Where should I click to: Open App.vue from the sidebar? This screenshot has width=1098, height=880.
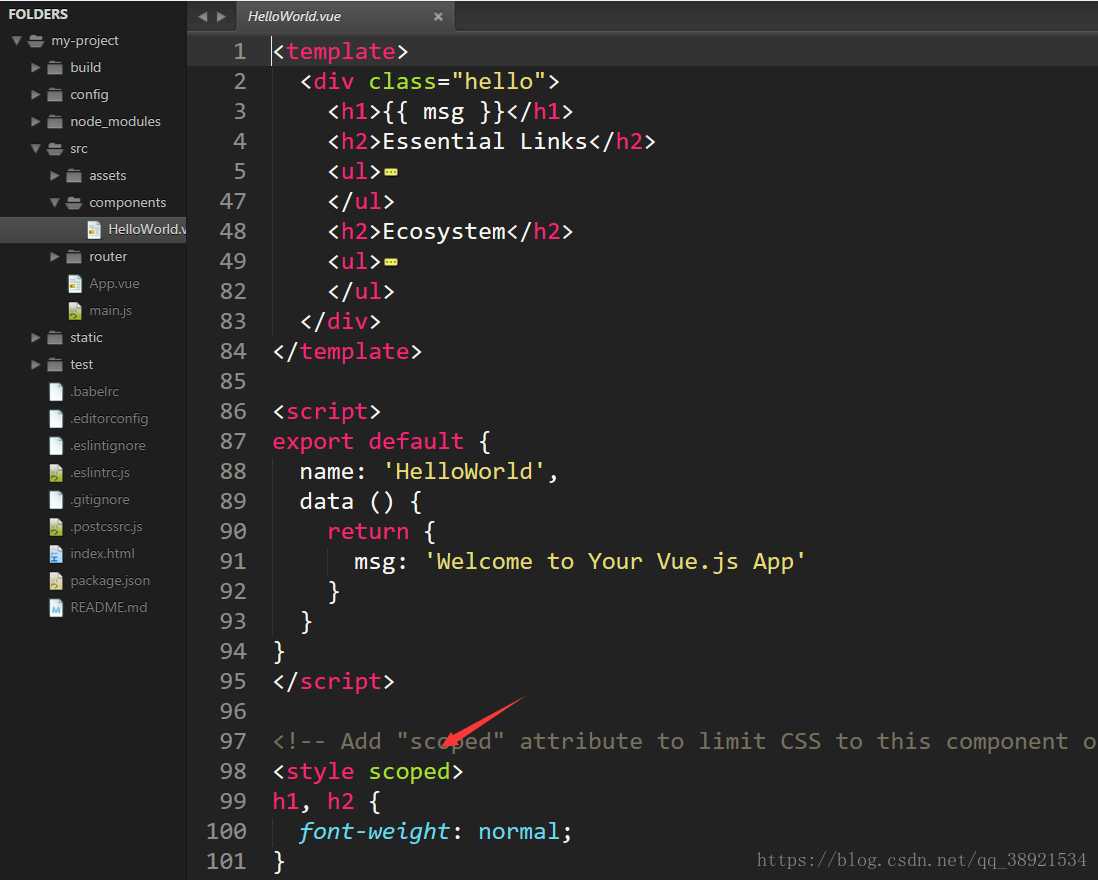pyautogui.click(x=114, y=284)
